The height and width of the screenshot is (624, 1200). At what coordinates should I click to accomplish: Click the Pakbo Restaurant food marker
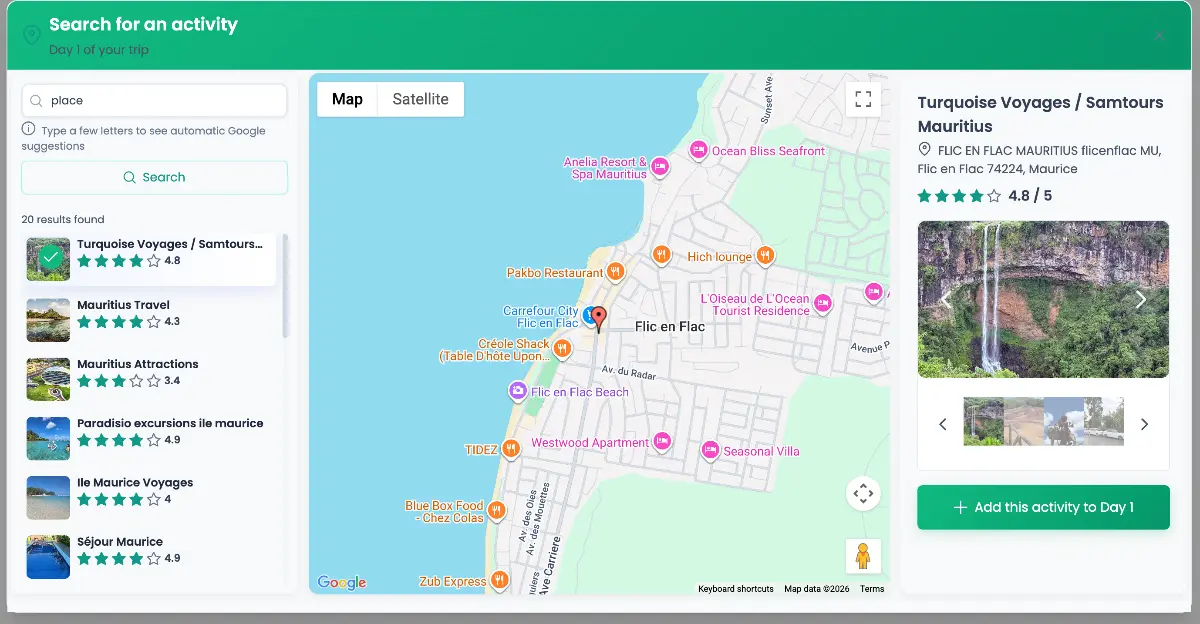pyautogui.click(x=617, y=271)
